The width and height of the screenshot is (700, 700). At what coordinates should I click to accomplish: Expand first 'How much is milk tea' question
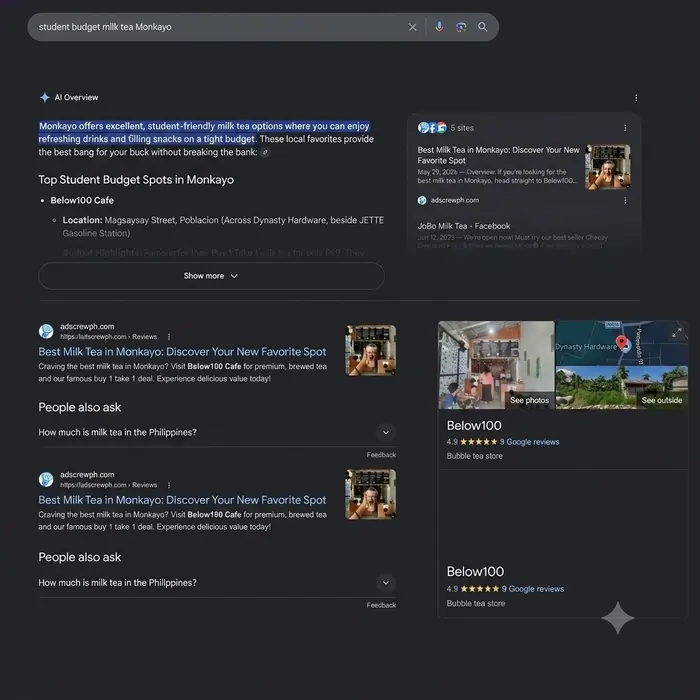217,432
